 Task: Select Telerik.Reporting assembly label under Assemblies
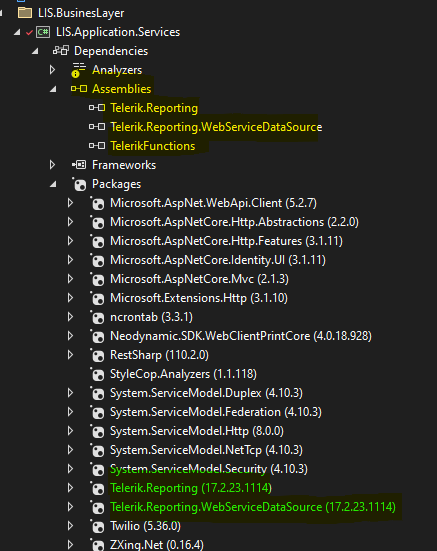154,108
